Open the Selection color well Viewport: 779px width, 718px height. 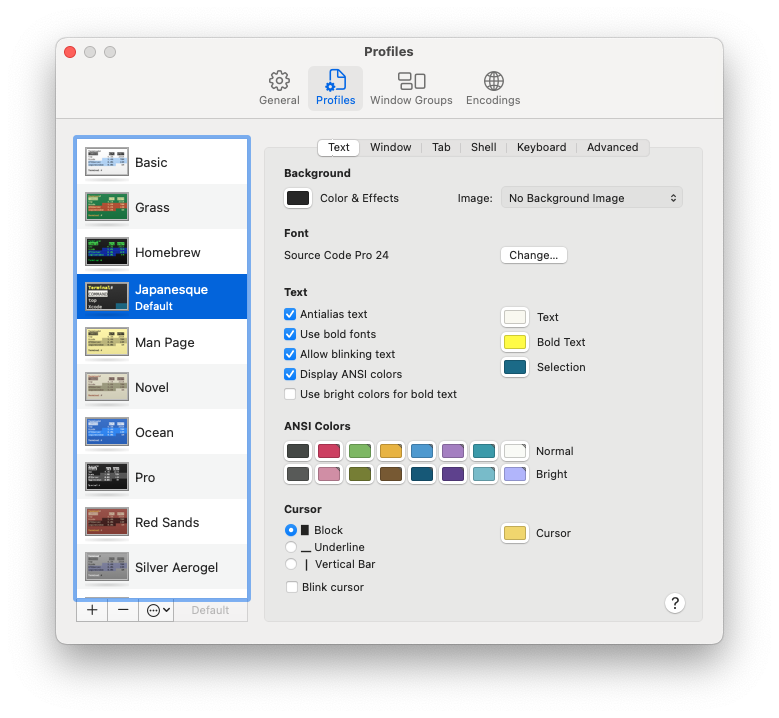[515, 367]
